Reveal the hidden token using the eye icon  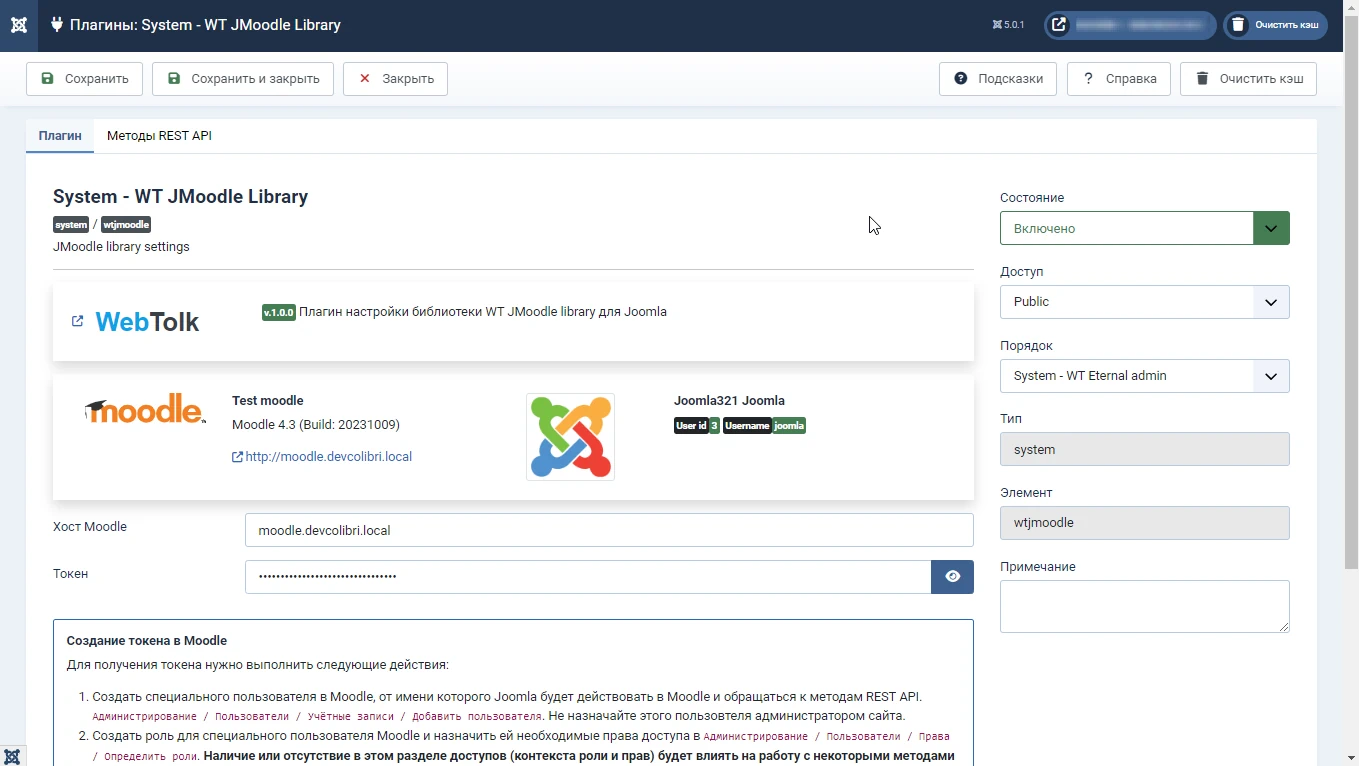[951, 577]
